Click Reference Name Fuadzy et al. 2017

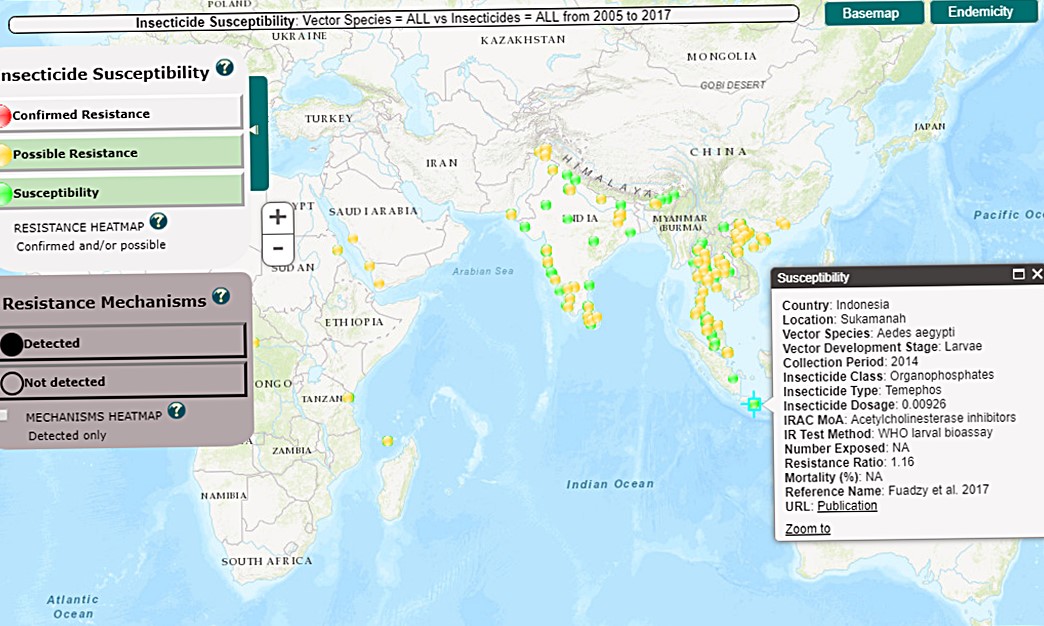click(887, 491)
